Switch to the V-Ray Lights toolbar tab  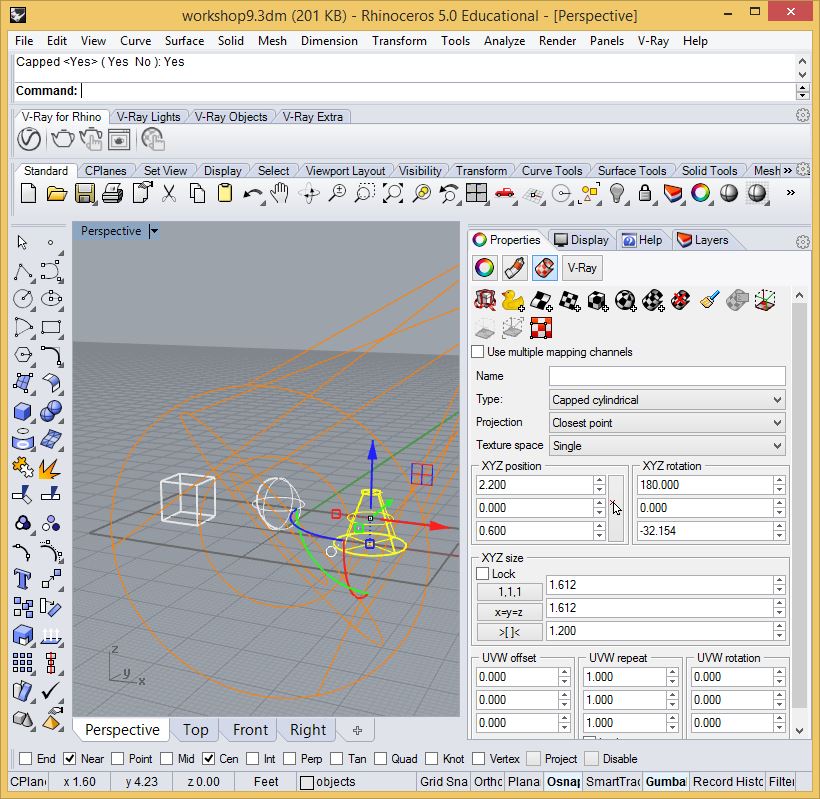(x=149, y=117)
